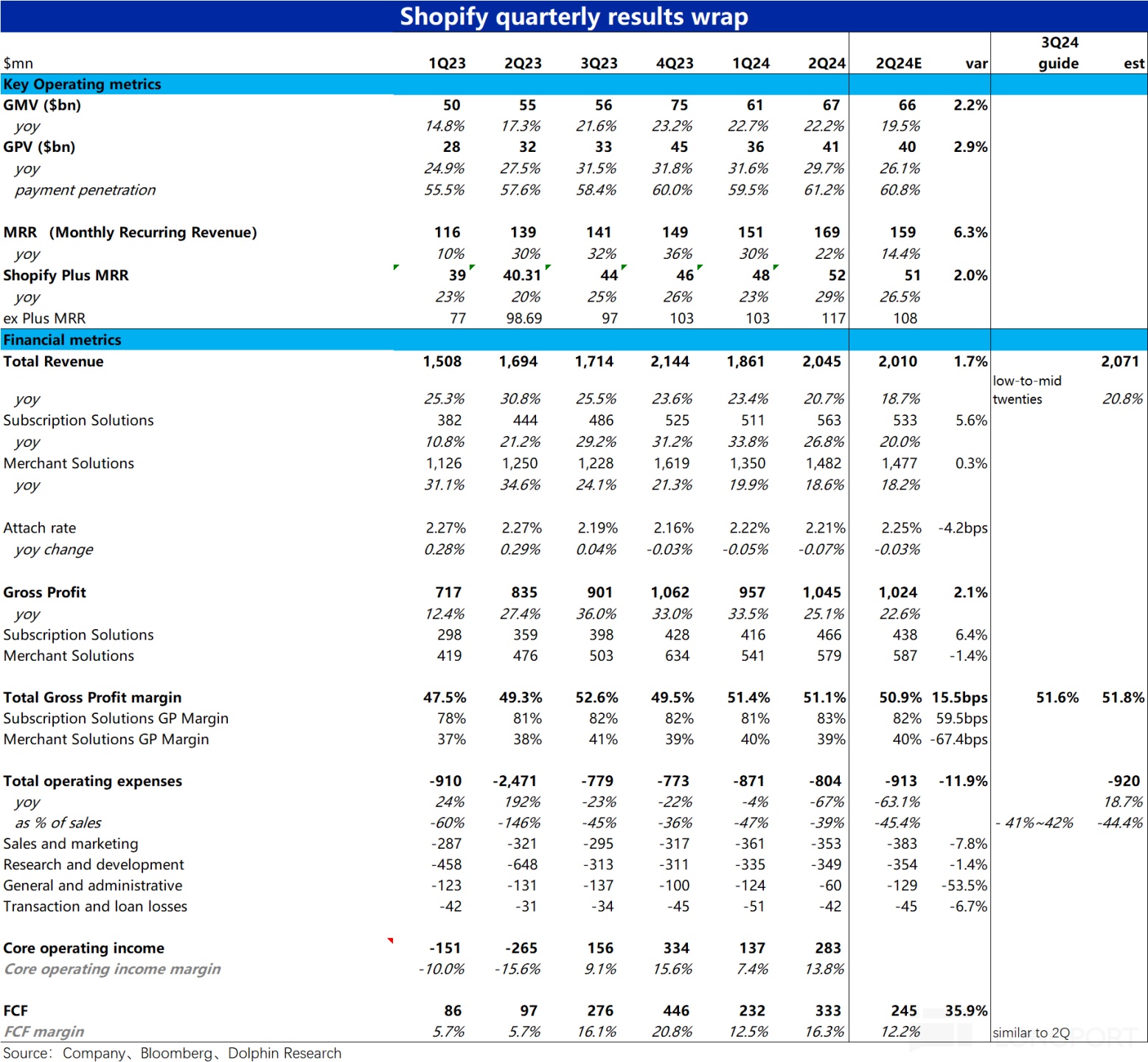Click the 51.6% gross margin guide
This screenshot has width=1148, height=1062.
(1057, 698)
